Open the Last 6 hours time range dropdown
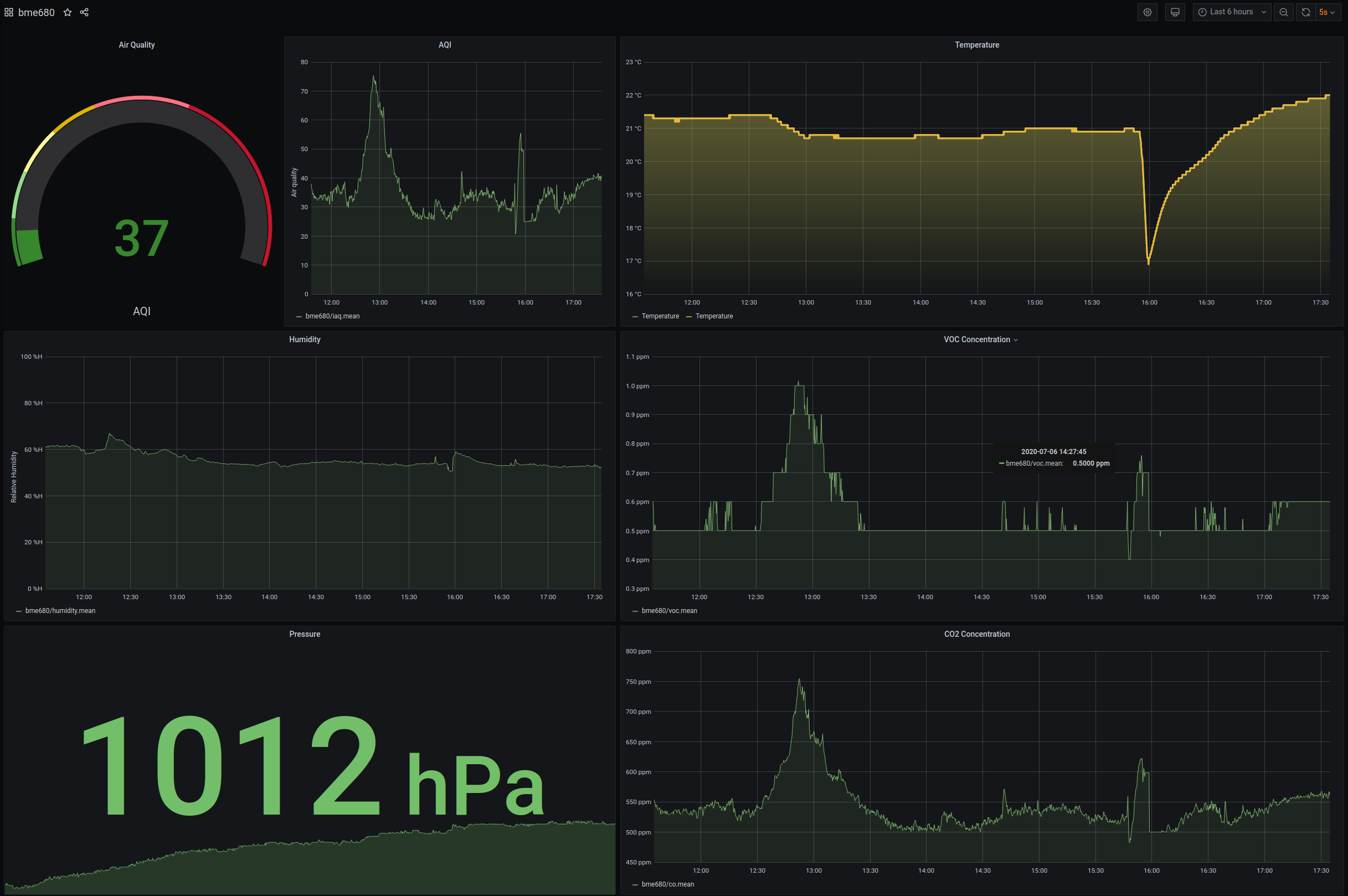The height and width of the screenshot is (896, 1348). click(1232, 12)
